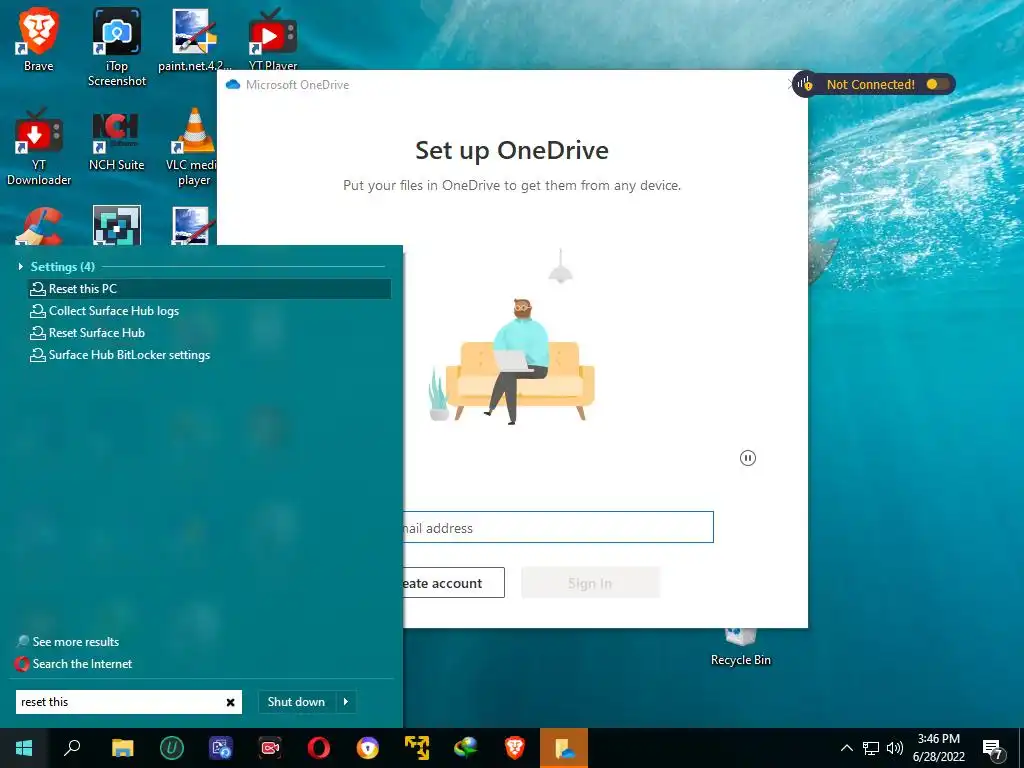
Task: Launch Brave from the taskbar
Action: point(515,748)
